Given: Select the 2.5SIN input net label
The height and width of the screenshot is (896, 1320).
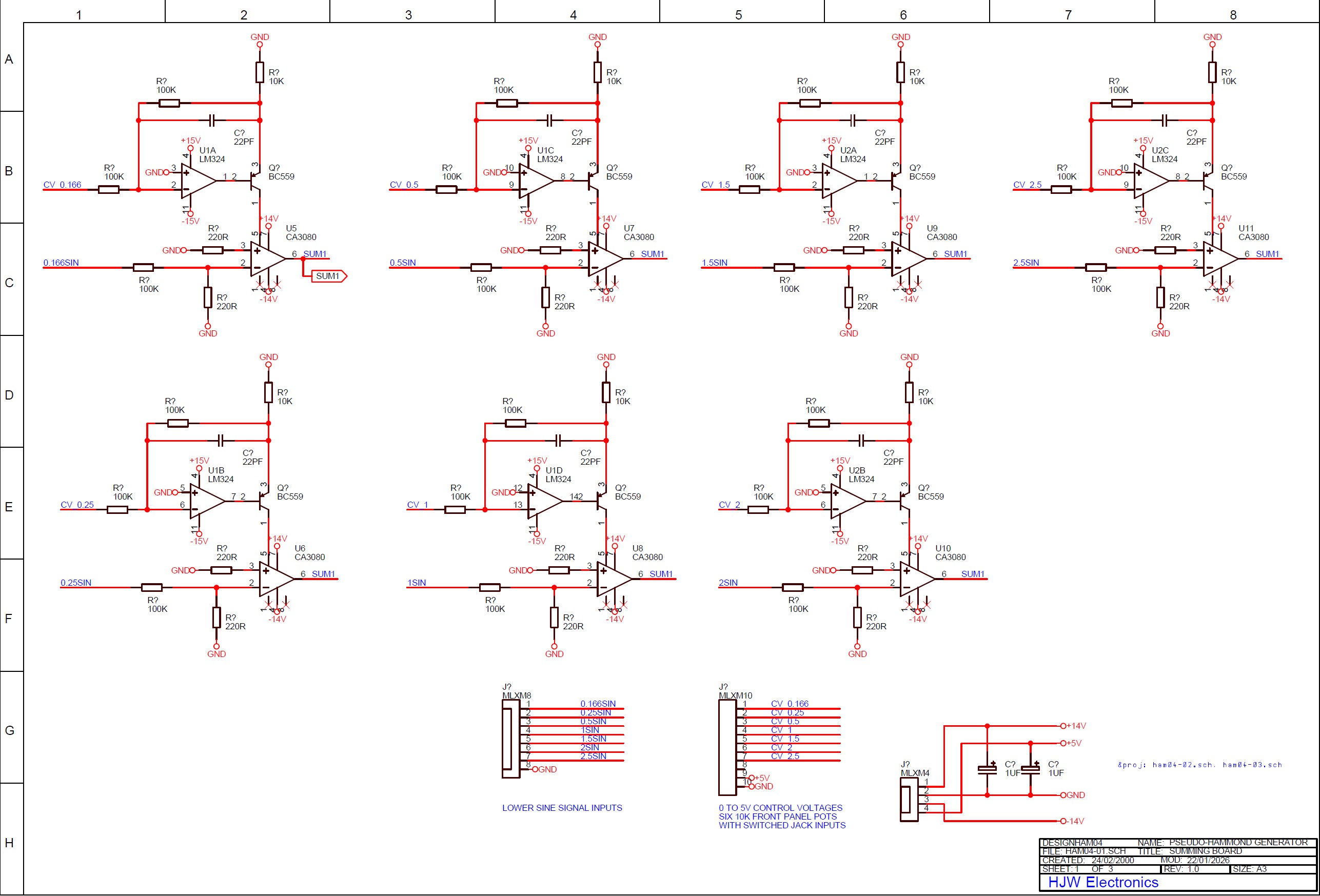Looking at the screenshot, I should [x=1026, y=263].
